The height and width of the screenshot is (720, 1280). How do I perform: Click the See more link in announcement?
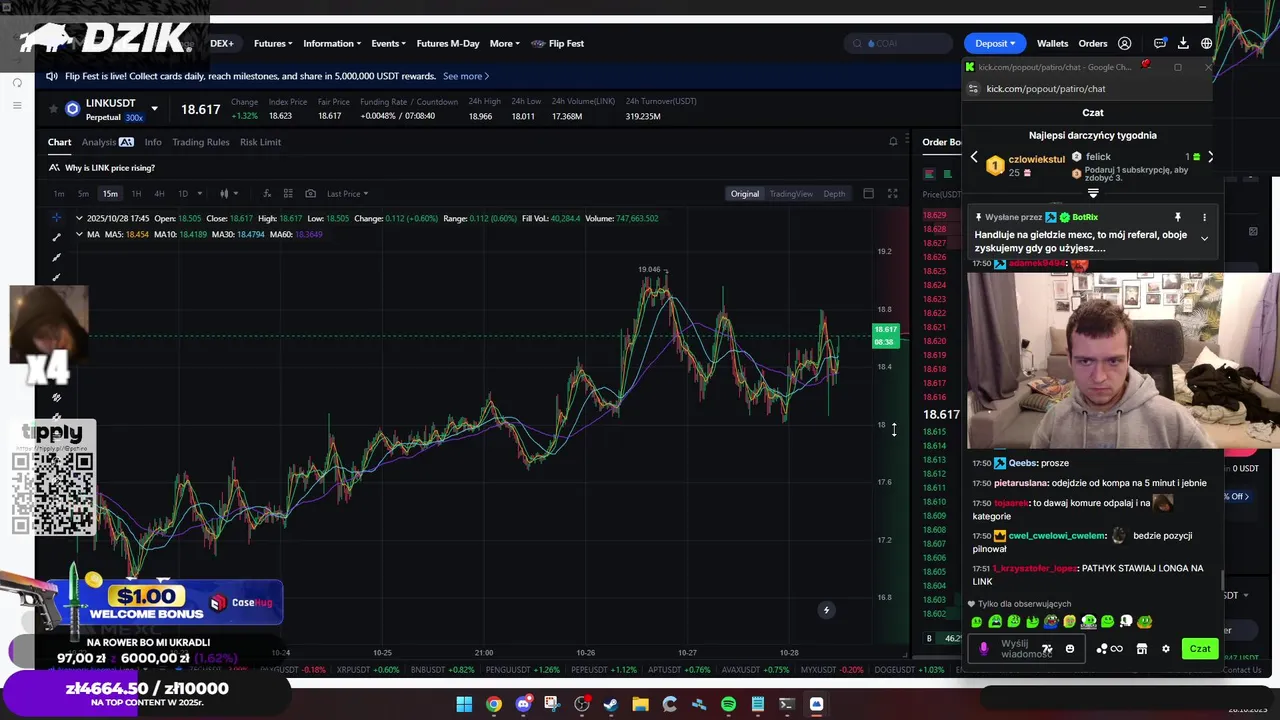[x=466, y=76]
